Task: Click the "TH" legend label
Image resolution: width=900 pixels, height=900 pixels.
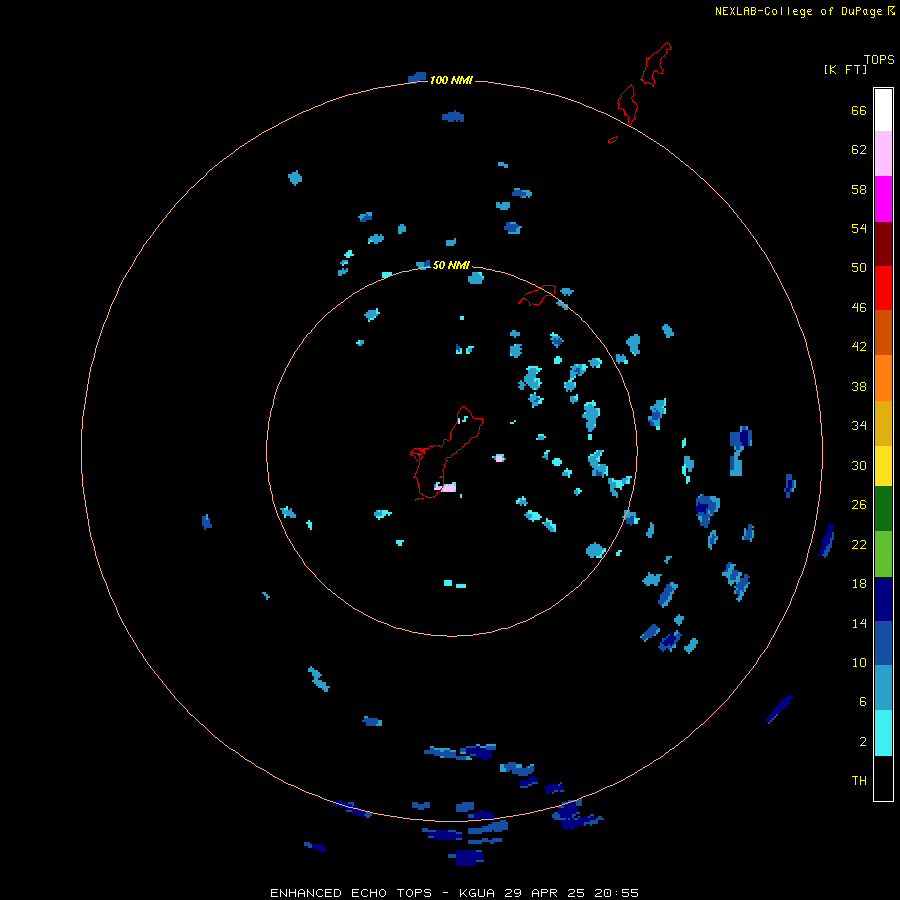Action: point(859,781)
